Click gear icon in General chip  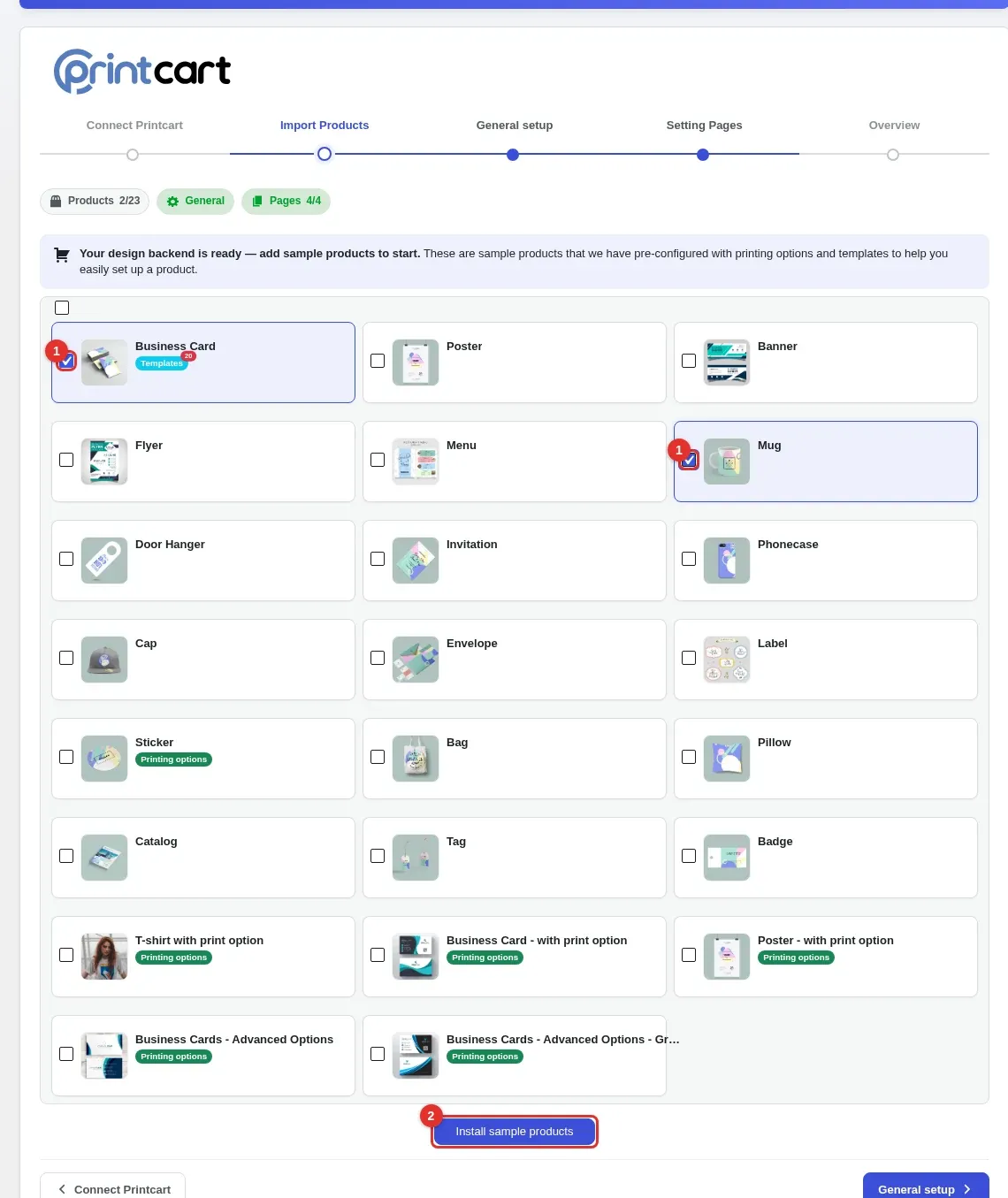click(x=172, y=202)
